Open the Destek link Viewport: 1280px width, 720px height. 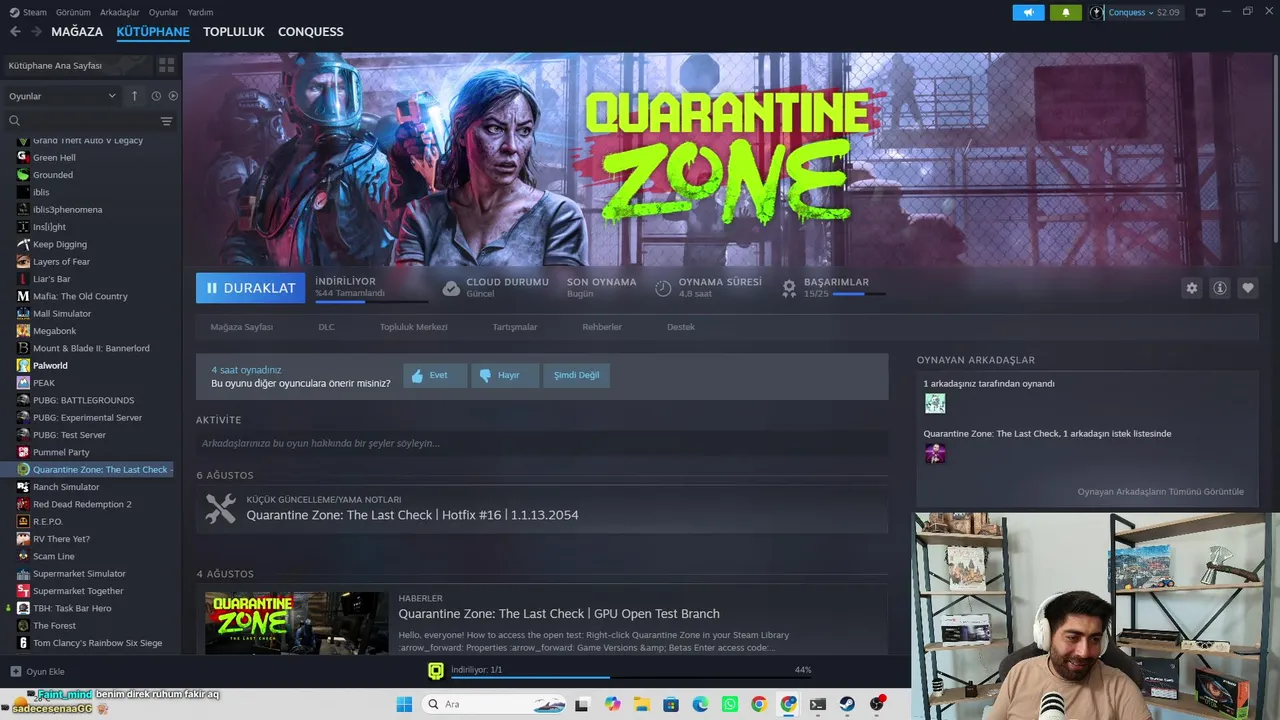681,327
